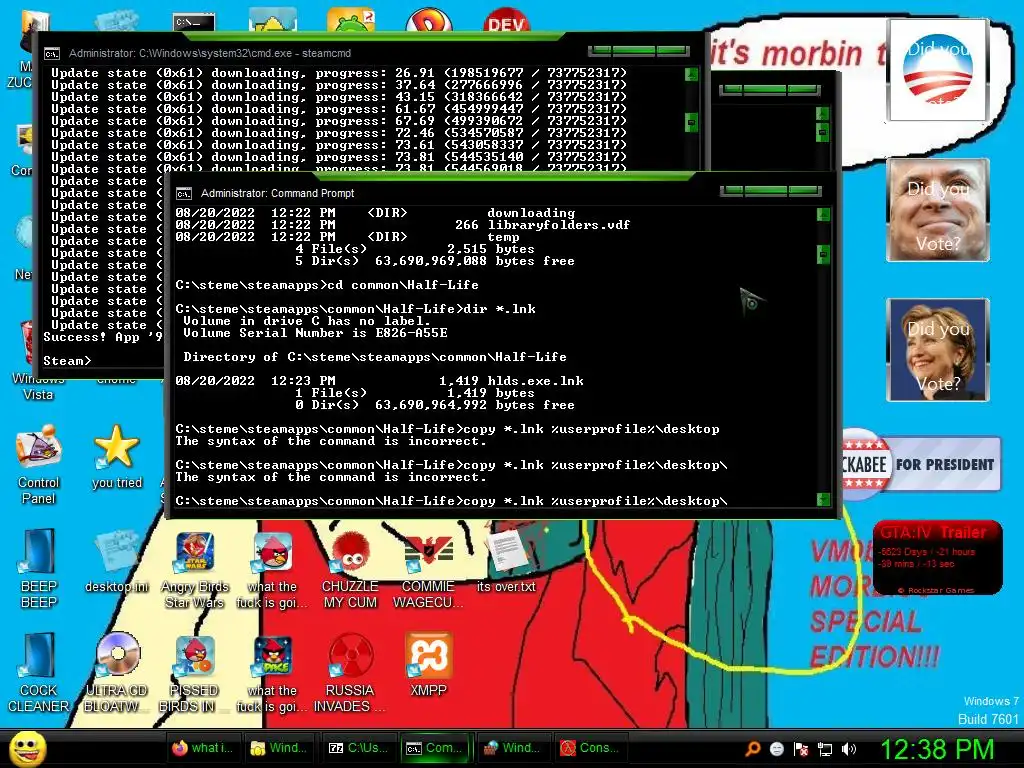Click 'libraryfolders.vdf' in the directory listing
This screenshot has height=768, width=1024.
click(x=558, y=225)
